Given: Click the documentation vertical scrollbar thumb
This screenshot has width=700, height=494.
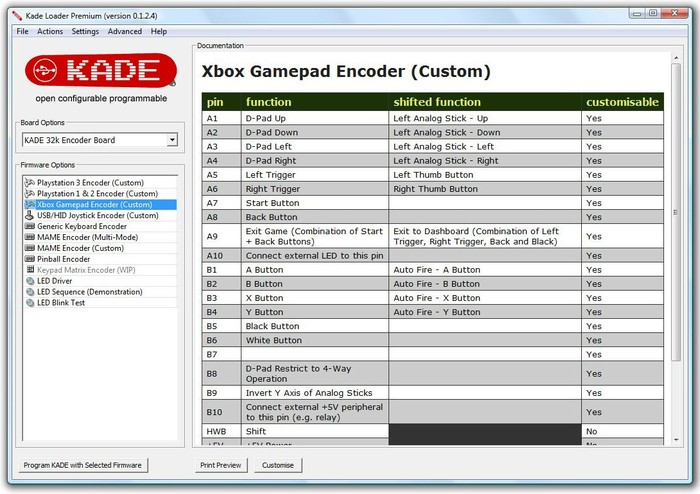Looking at the screenshot, I should [676, 212].
